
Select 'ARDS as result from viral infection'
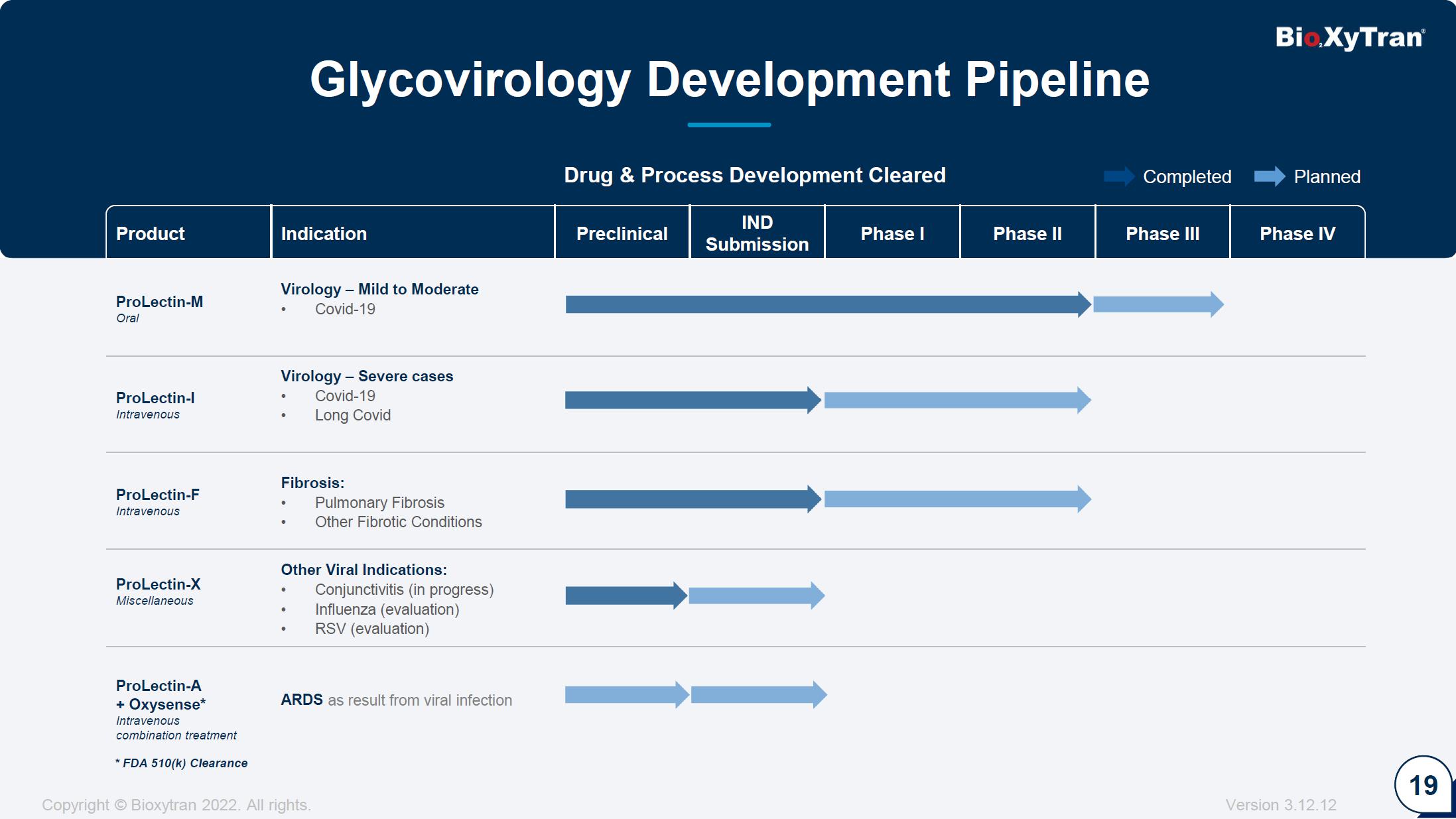click(x=397, y=700)
